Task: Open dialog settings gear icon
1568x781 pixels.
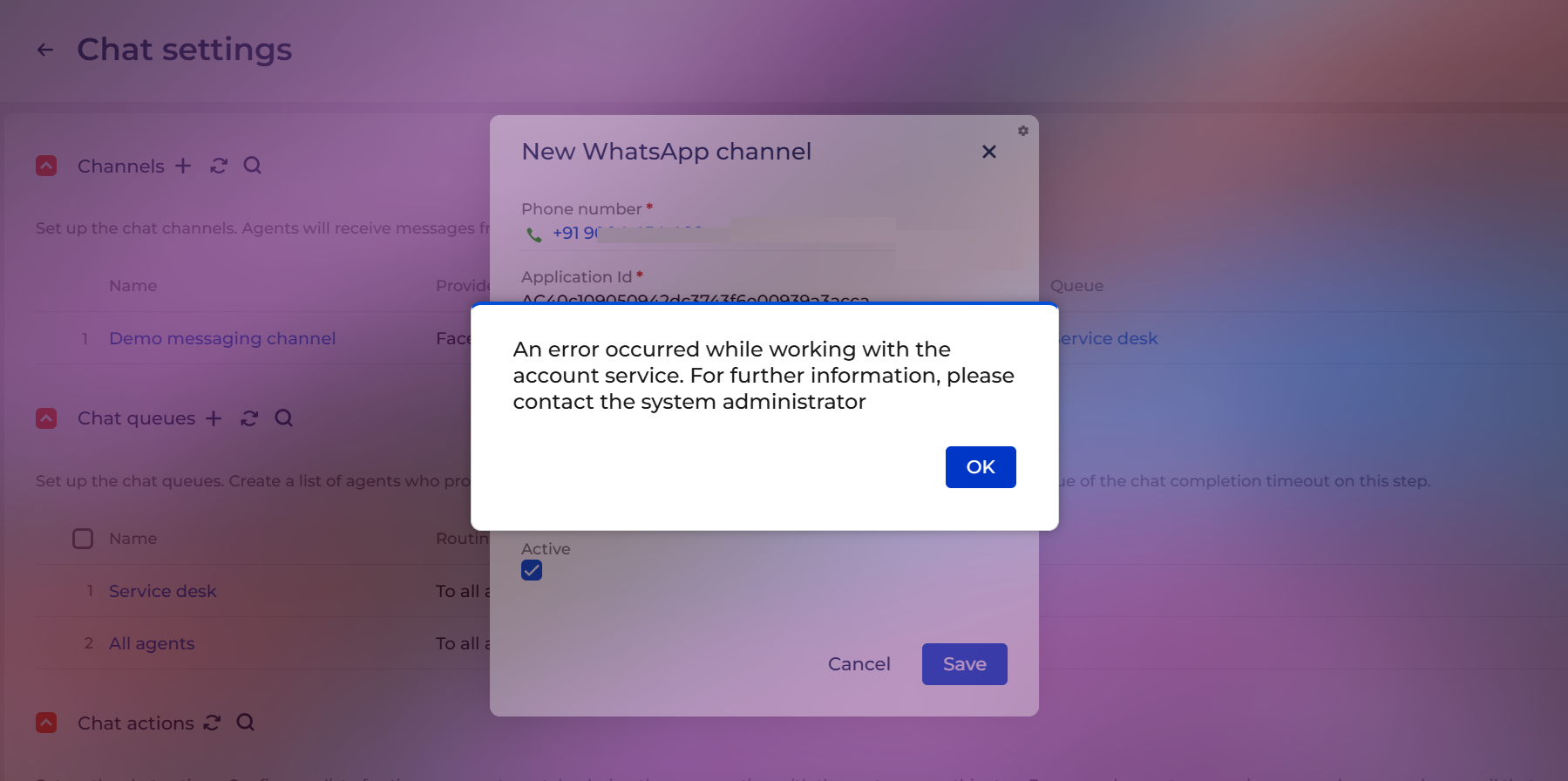Action: (1023, 131)
